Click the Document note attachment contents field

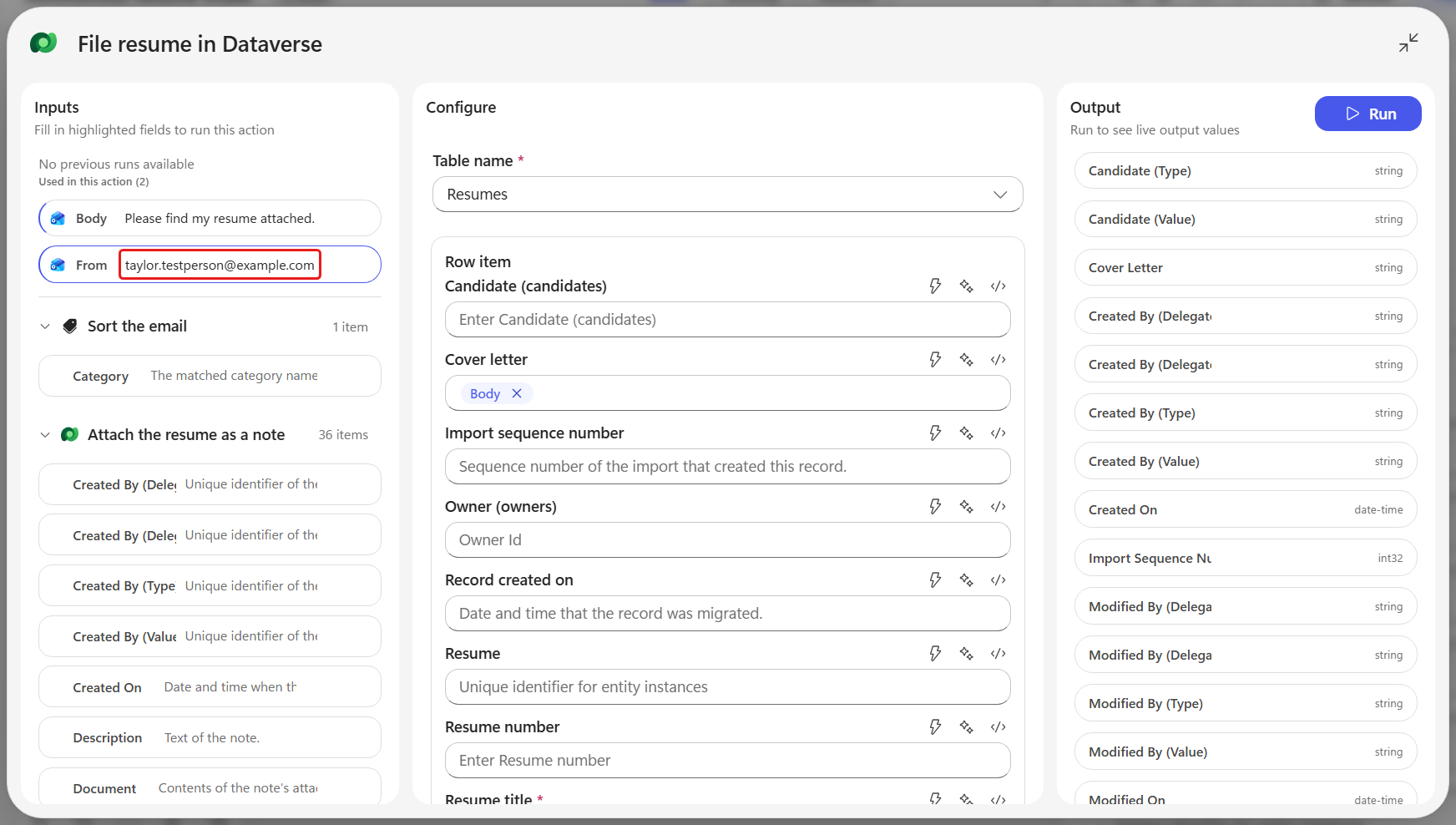[x=210, y=787]
